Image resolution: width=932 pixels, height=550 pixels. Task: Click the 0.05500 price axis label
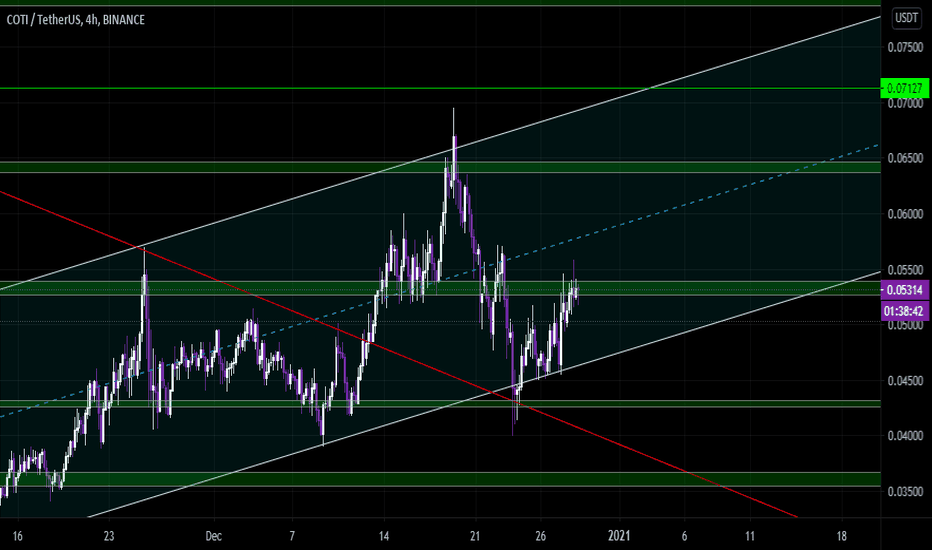(x=905, y=270)
